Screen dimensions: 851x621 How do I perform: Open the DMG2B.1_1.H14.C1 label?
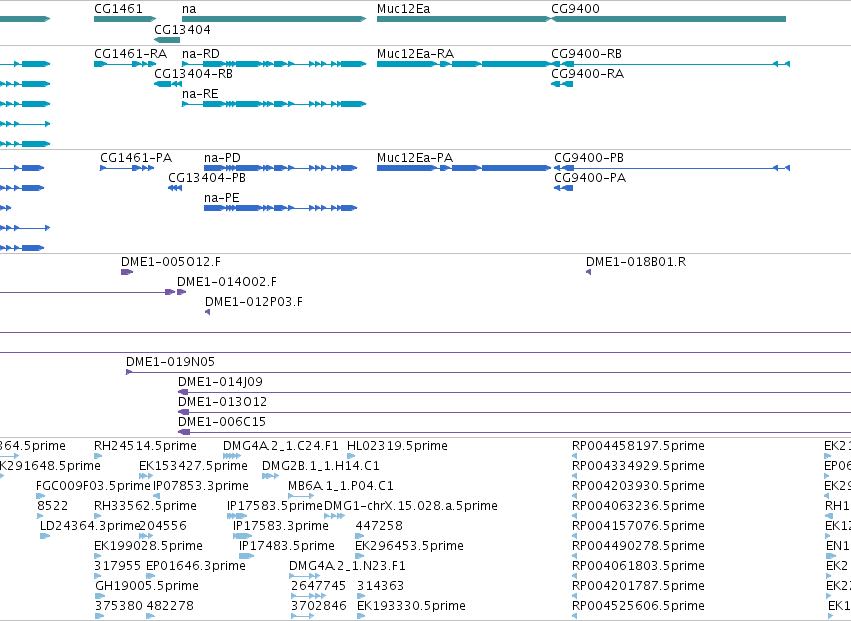tap(321, 466)
